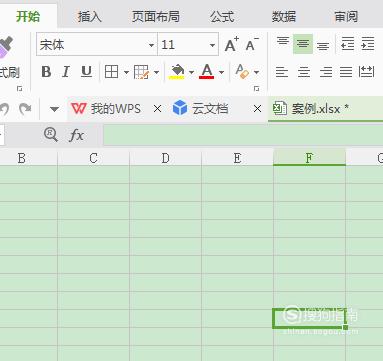Apply cell borders icon
The image size is (383, 361).
point(111,72)
